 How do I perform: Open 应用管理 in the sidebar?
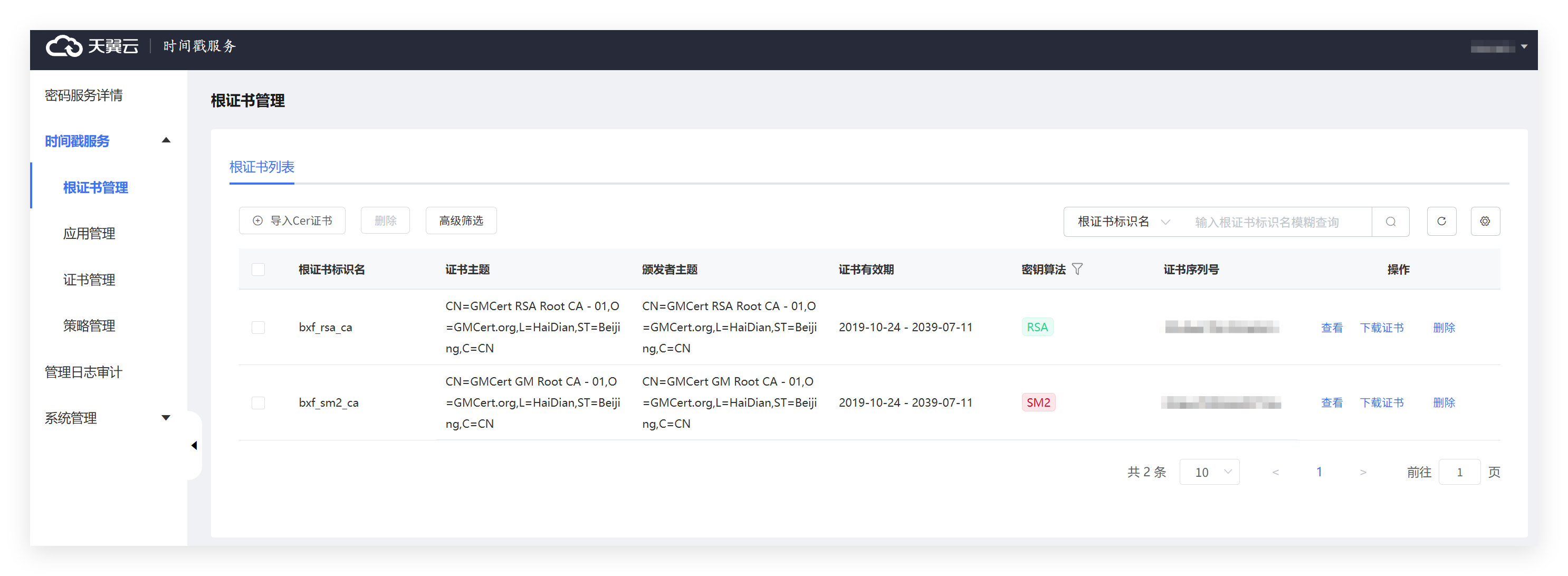coord(89,234)
